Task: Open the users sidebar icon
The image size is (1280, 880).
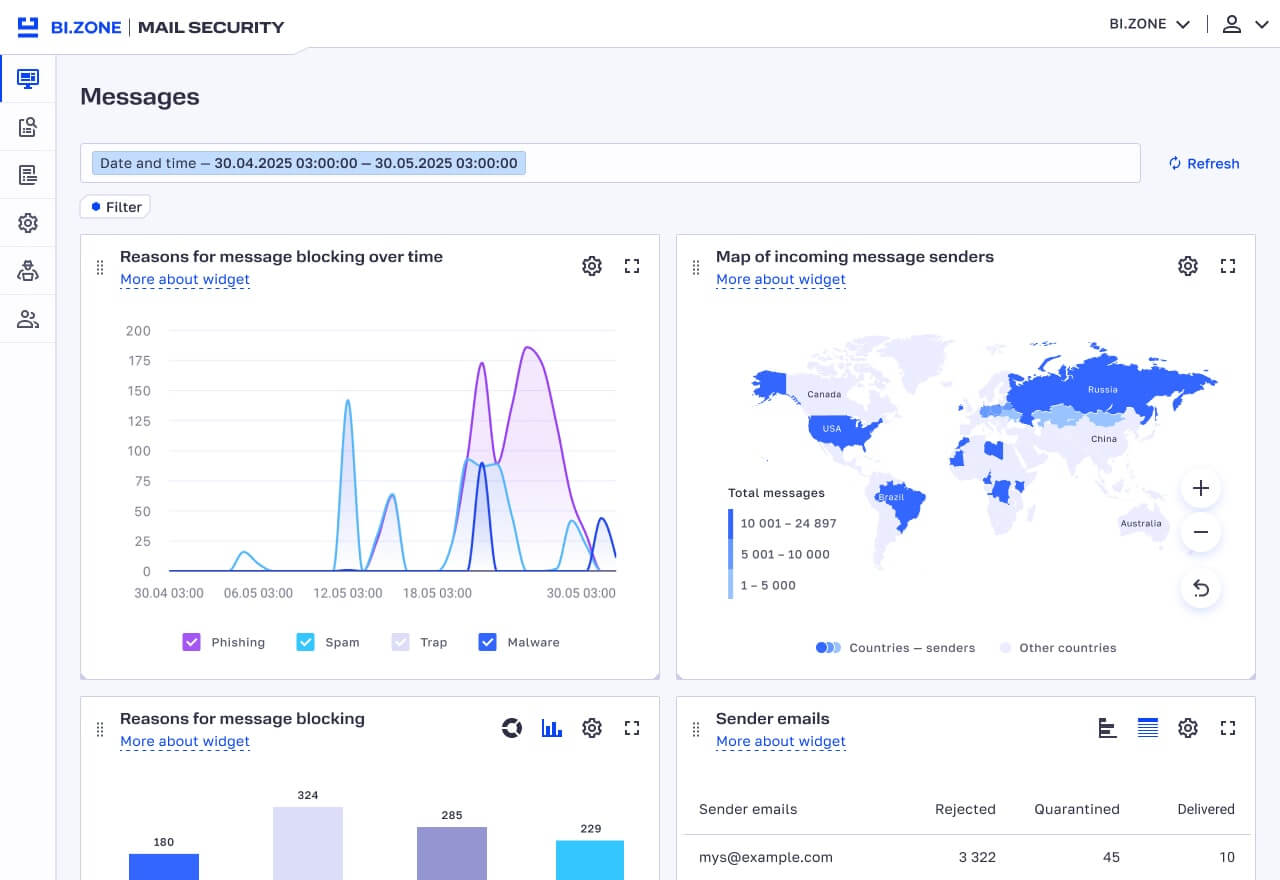Action: tap(28, 320)
